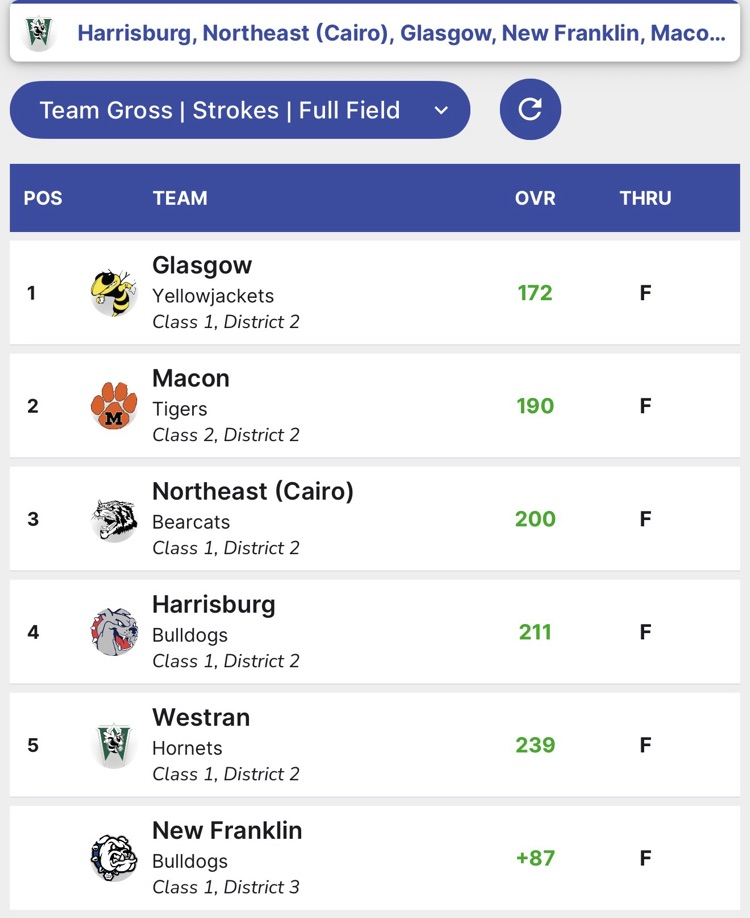The width and height of the screenshot is (750, 918).
Task: Click the Westran Hornets logo
Action: click(113, 745)
